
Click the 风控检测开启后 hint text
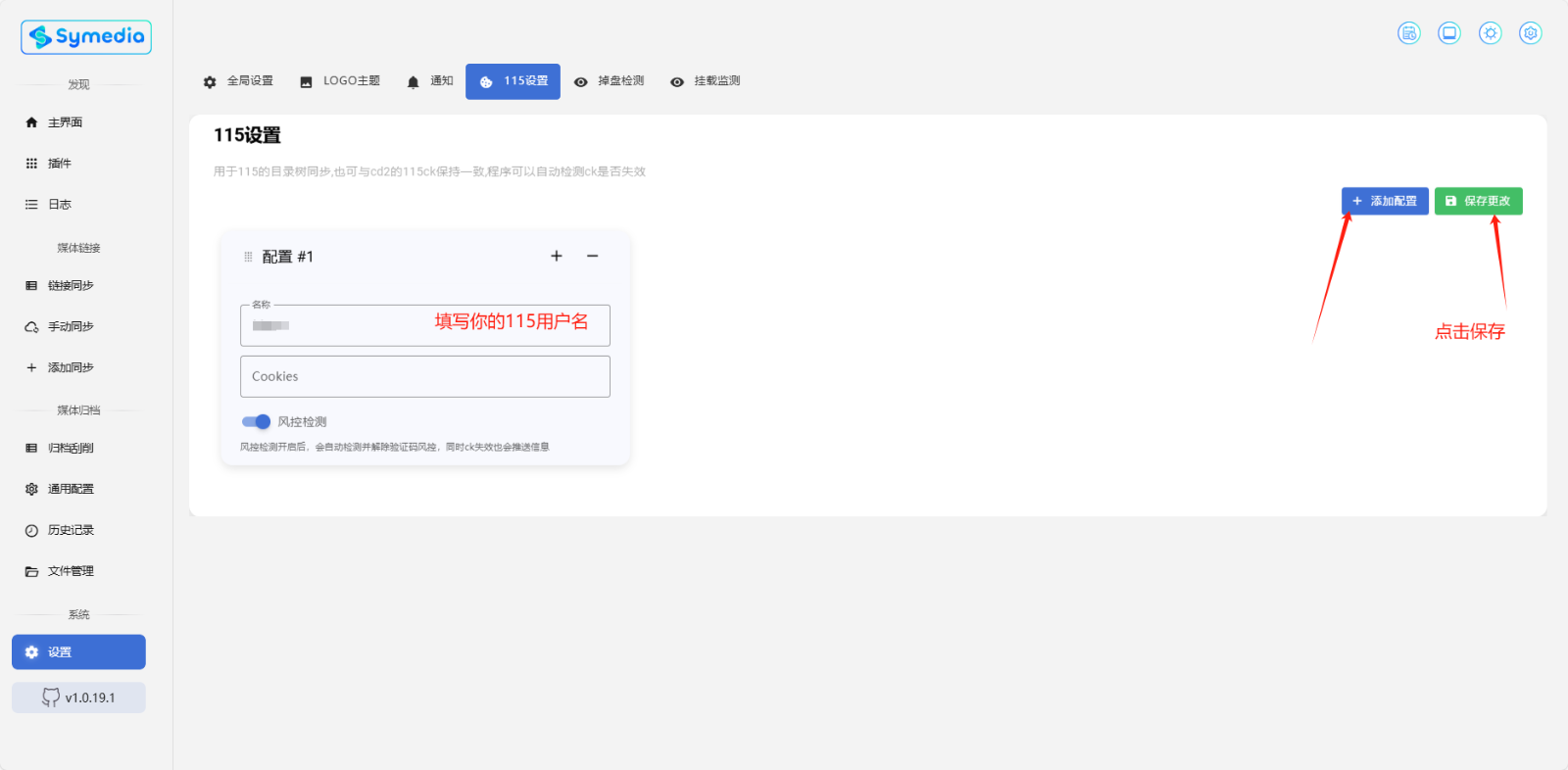[394, 447]
